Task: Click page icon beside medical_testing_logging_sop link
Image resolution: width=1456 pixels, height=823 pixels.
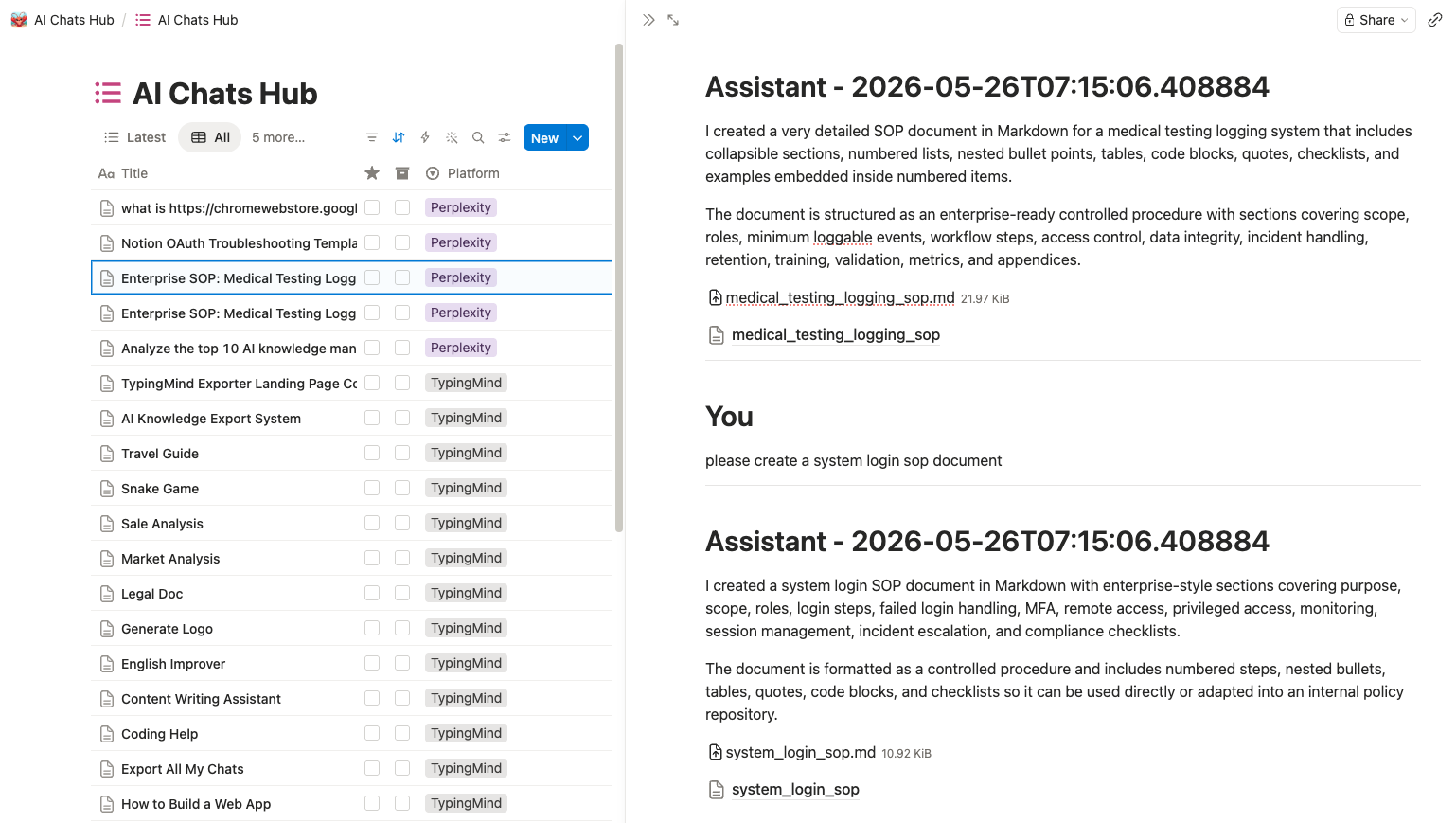Action: click(x=717, y=335)
